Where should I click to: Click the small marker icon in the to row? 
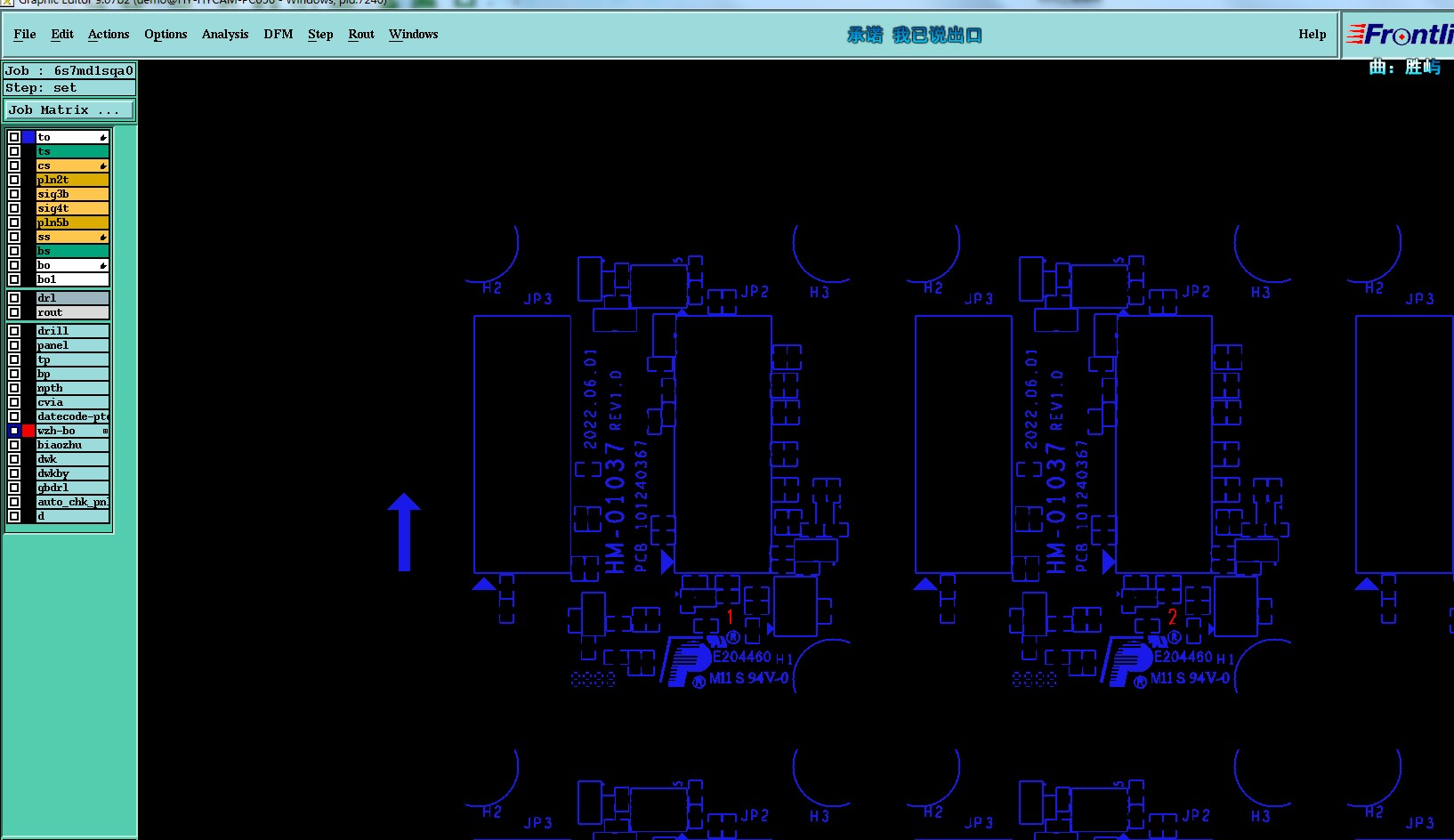(x=103, y=137)
